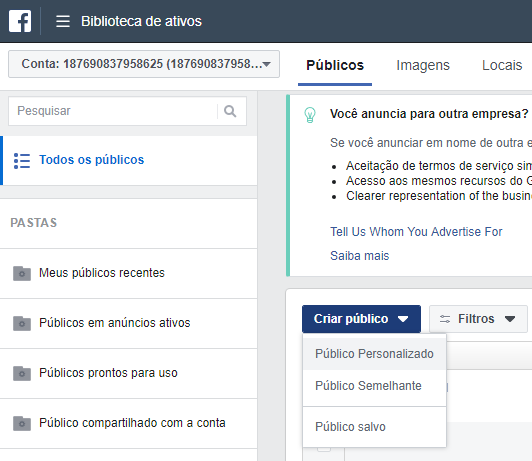This screenshot has height=461, width=532.
Task: Click folder icon of Públicos em anúncios ativos
Action: [22, 323]
